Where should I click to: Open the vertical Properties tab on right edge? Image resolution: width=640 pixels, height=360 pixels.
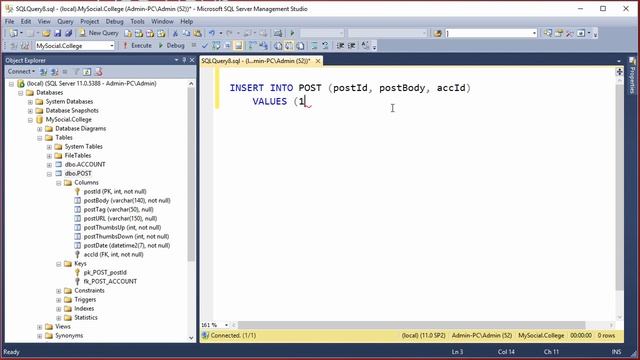tap(633, 76)
